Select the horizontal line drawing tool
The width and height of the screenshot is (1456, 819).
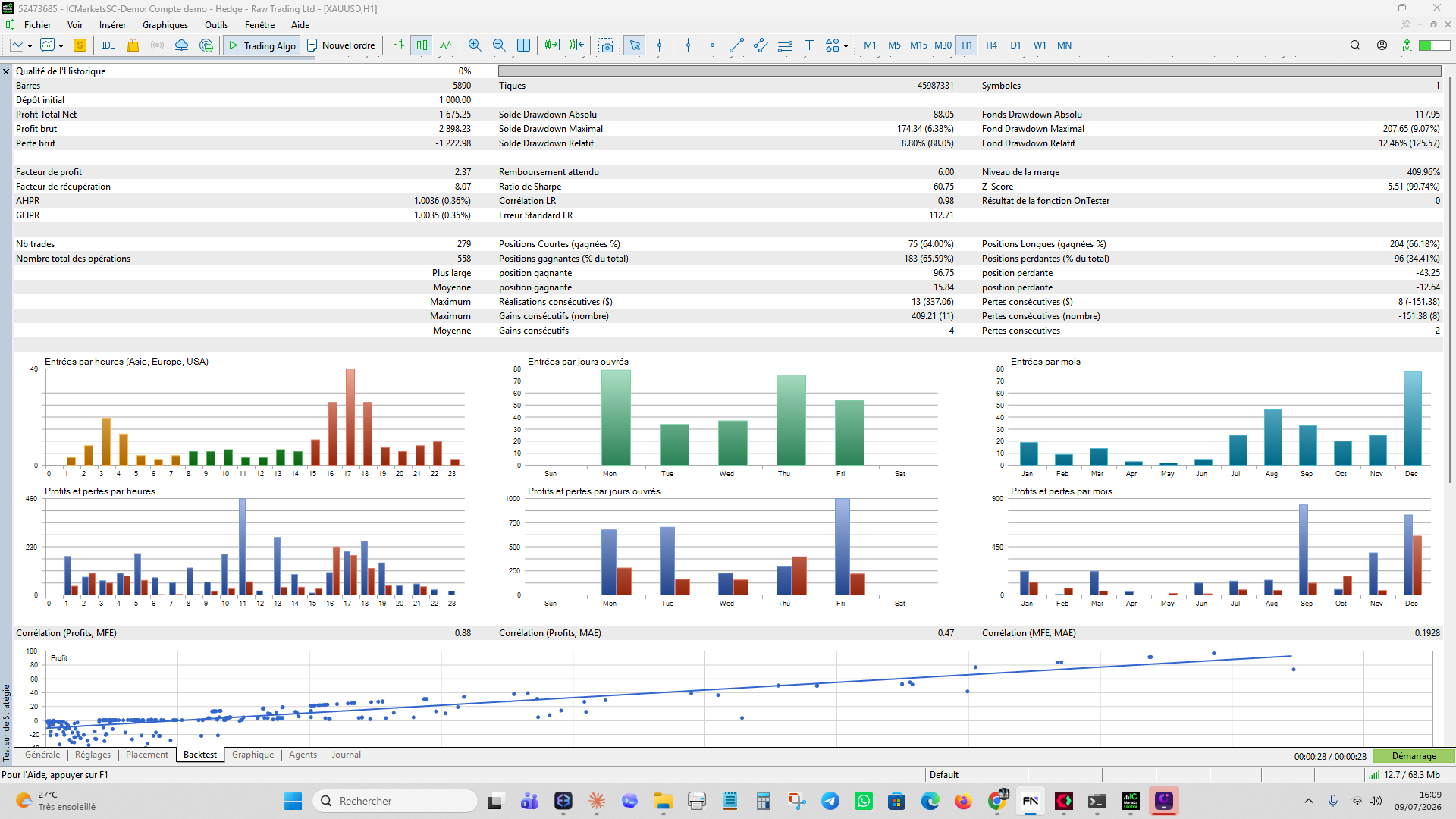click(x=712, y=45)
